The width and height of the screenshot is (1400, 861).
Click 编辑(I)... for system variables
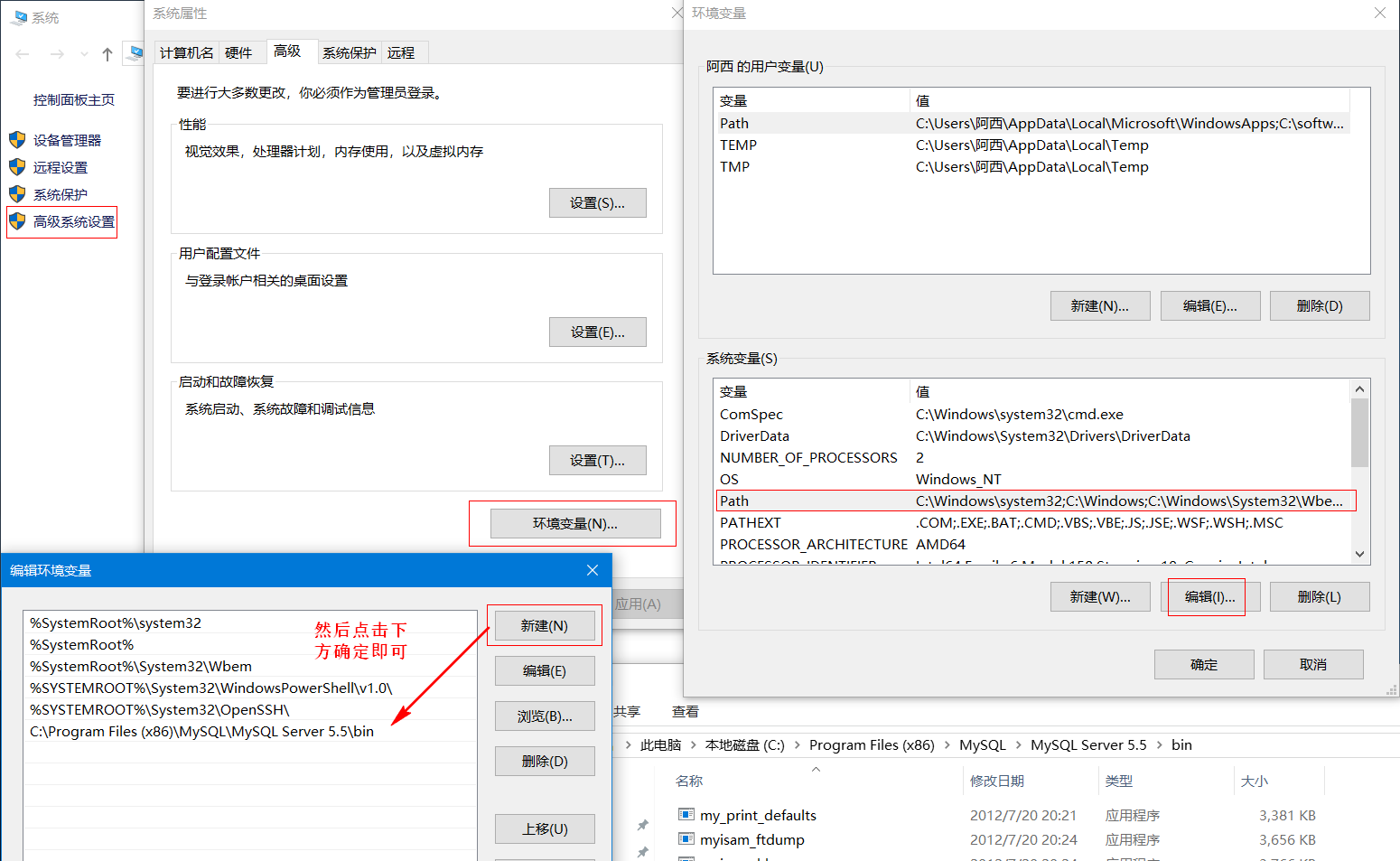[x=1210, y=597]
